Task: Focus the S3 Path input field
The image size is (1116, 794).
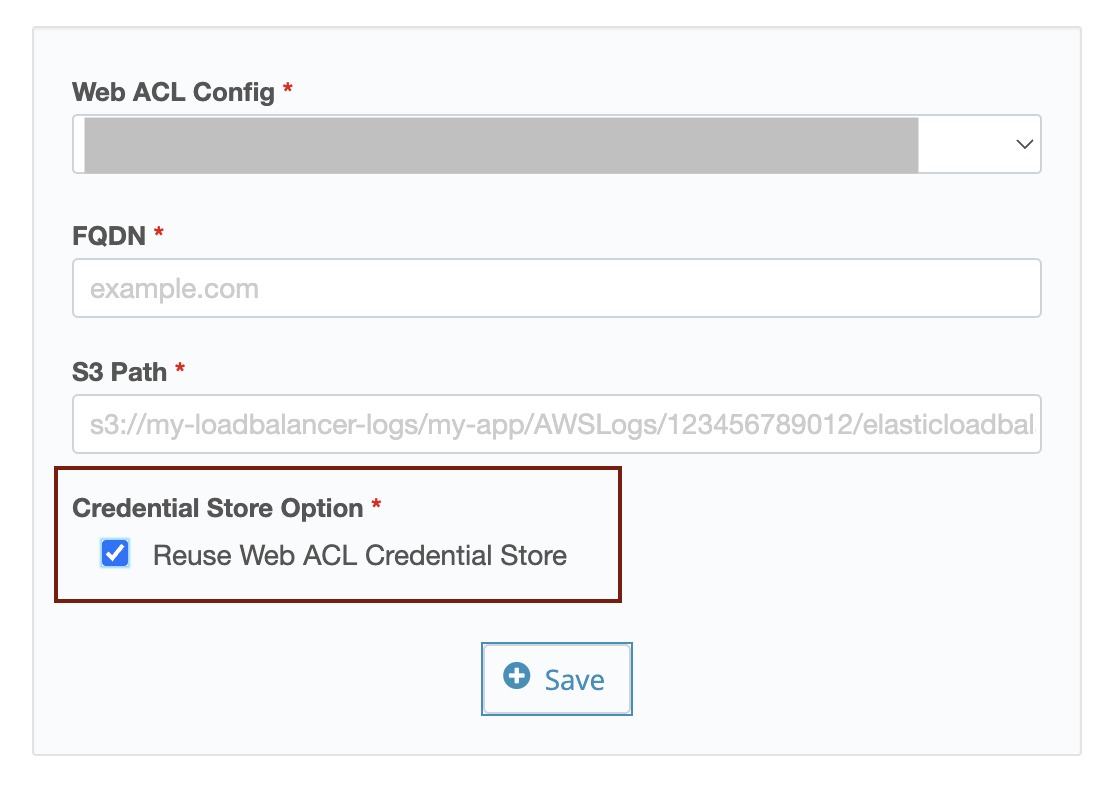Action: (x=557, y=424)
